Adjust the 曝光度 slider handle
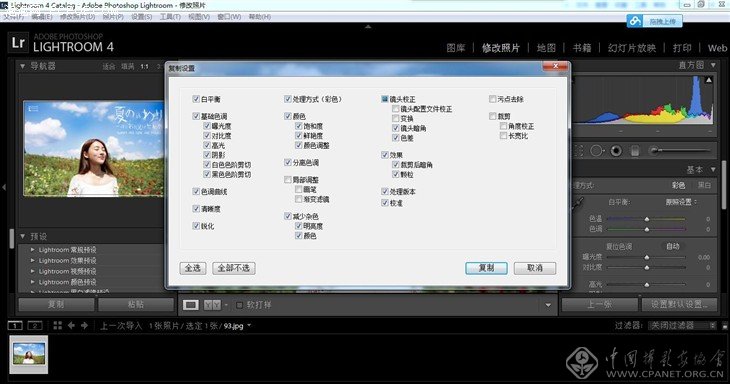The height and width of the screenshot is (384, 730). (x=647, y=257)
